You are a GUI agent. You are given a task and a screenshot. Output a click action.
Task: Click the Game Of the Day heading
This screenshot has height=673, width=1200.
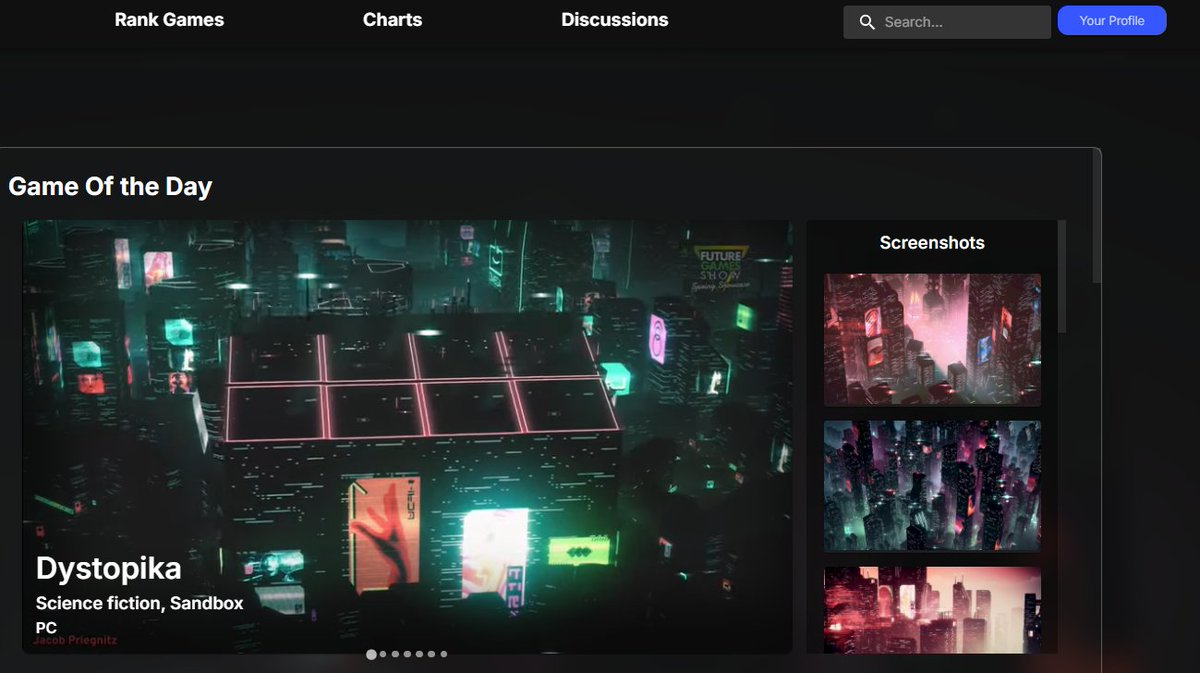110,186
